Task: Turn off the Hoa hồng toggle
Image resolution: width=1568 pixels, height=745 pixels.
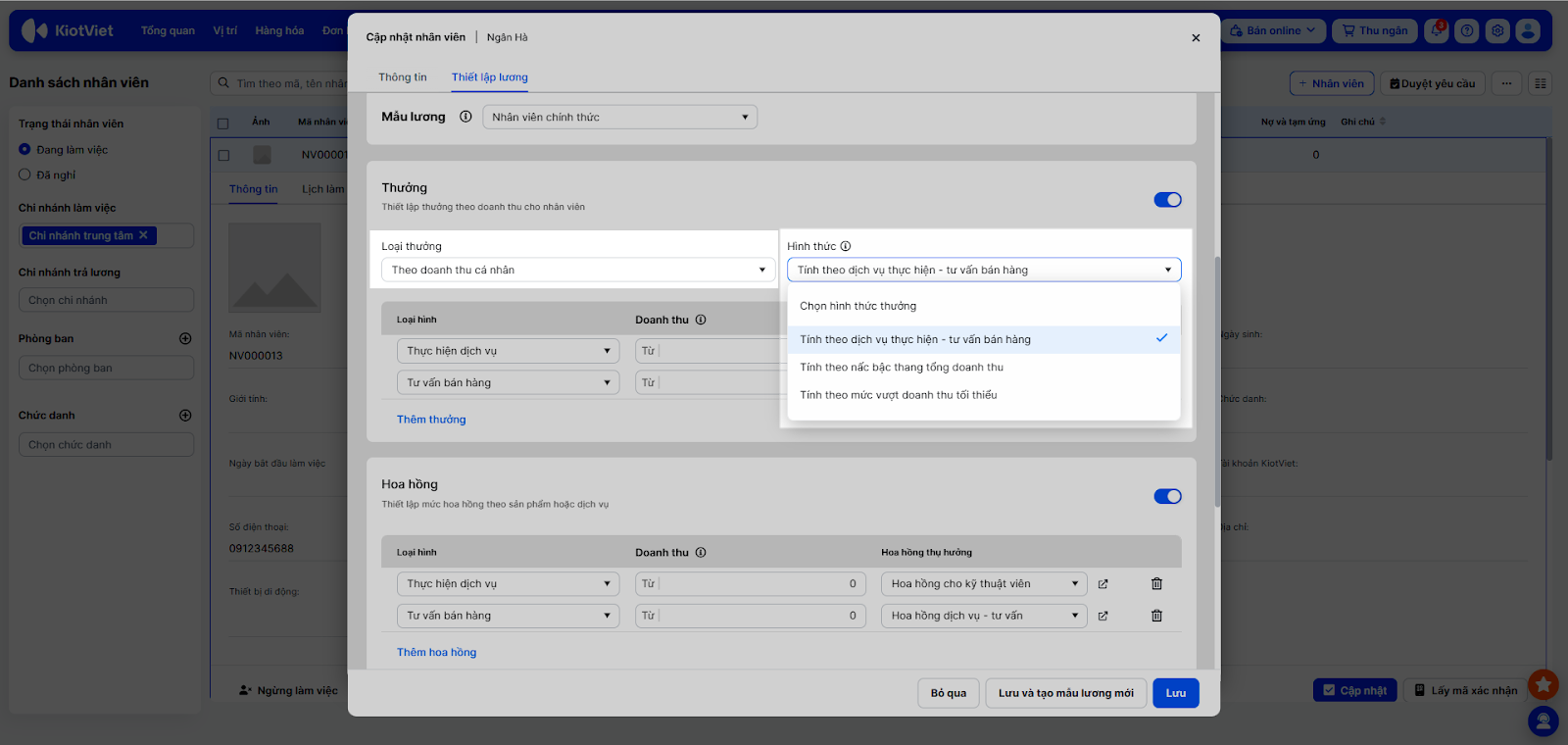Action: click(1167, 497)
